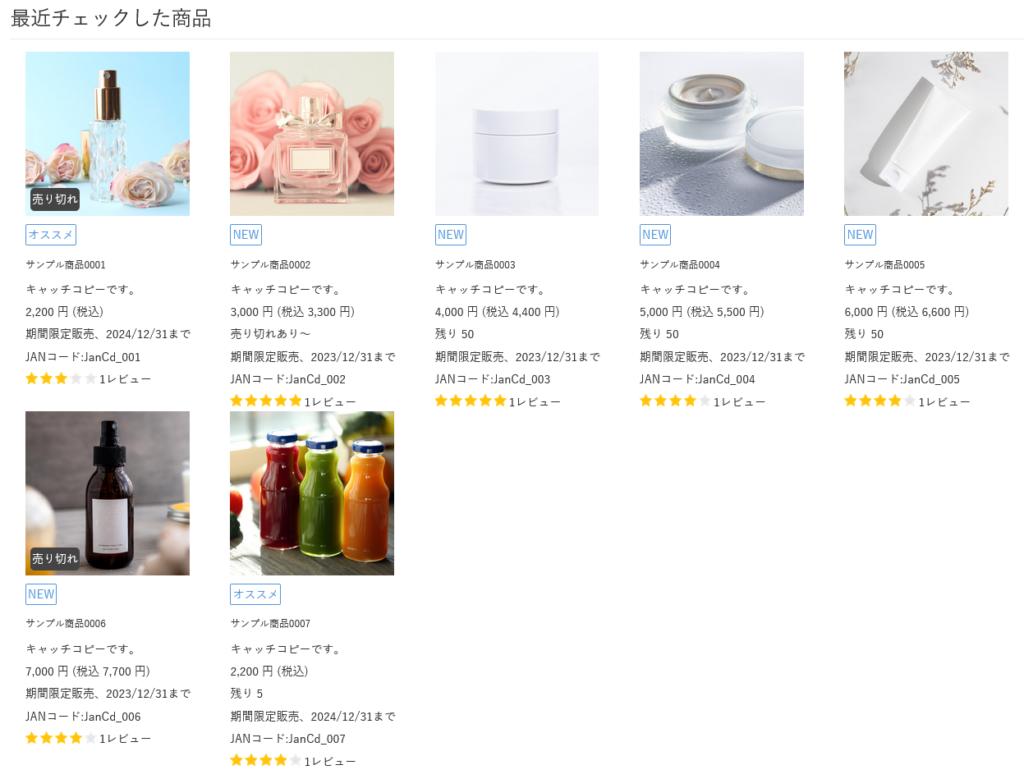Image resolution: width=1024 pixels, height=779 pixels.
Task: Click the star rating for サンプル商品0005
Action: [x=880, y=402]
